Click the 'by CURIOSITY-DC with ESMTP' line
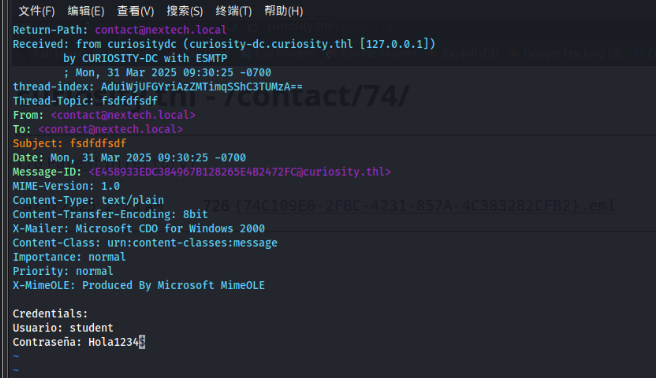The width and height of the screenshot is (656, 378). coord(145,59)
